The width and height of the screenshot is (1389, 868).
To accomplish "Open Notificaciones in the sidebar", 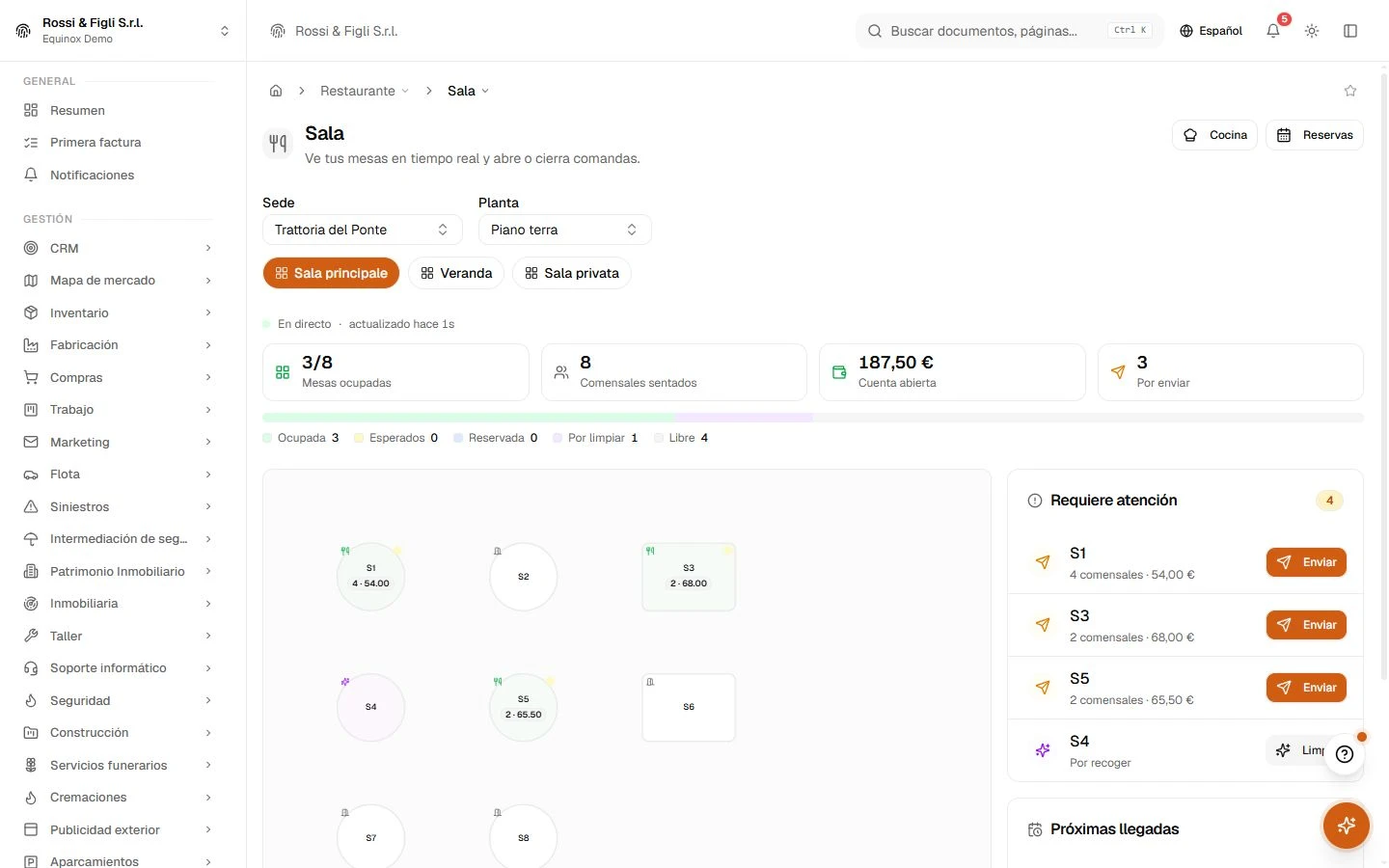I will 118,175.
